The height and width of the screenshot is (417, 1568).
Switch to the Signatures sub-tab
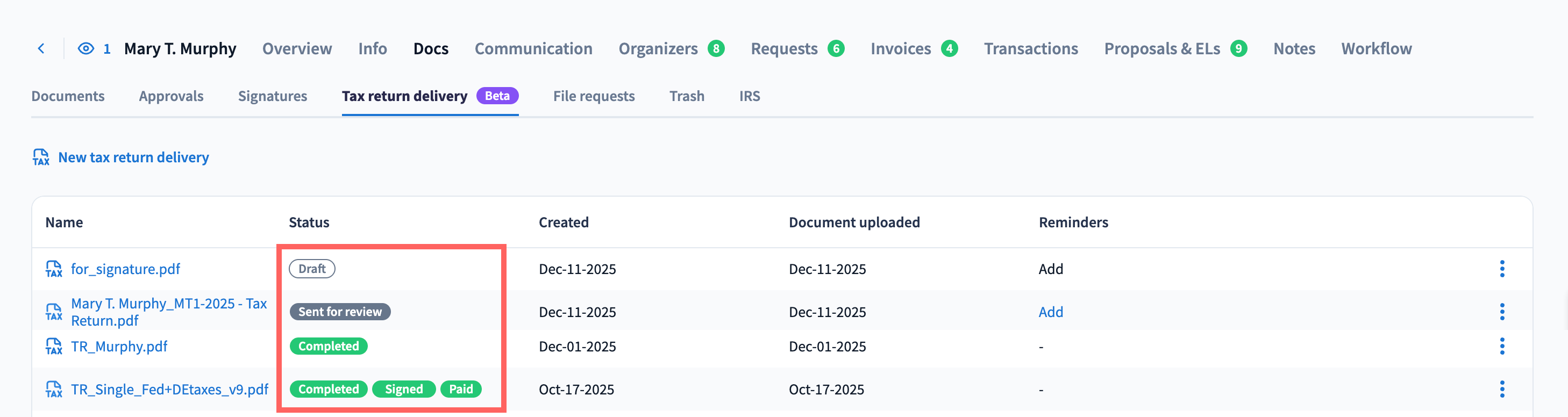click(272, 96)
